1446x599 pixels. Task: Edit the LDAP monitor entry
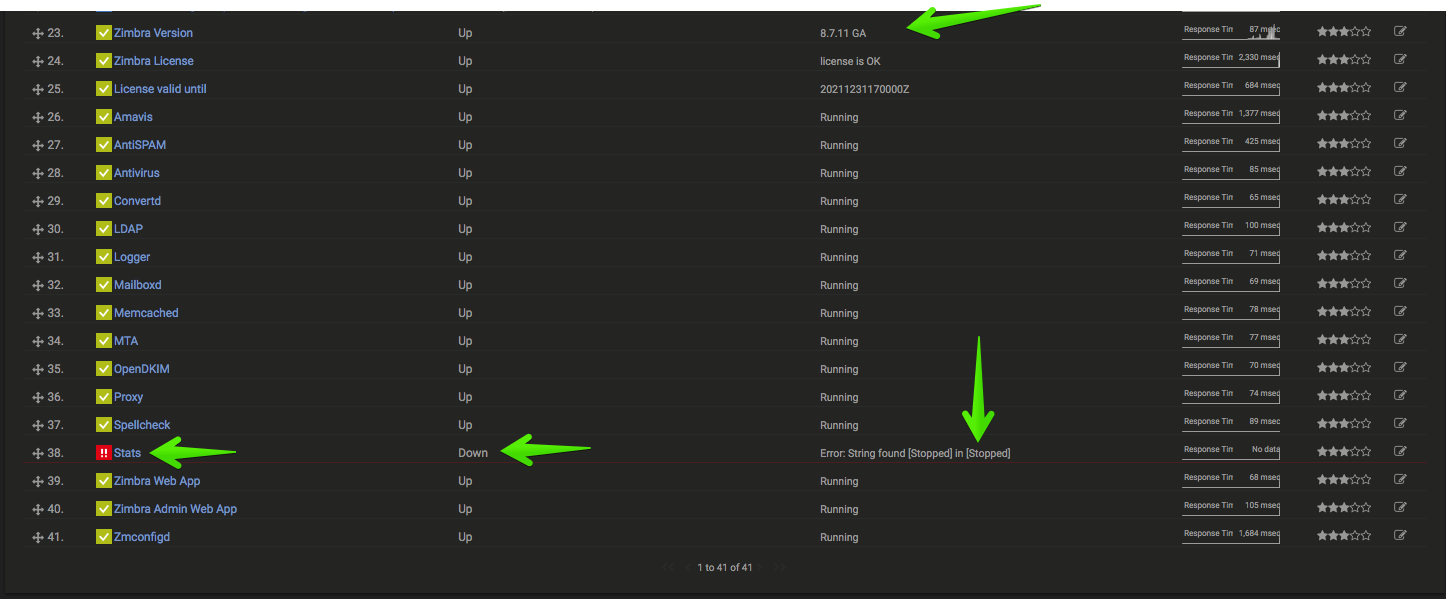click(x=1400, y=228)
